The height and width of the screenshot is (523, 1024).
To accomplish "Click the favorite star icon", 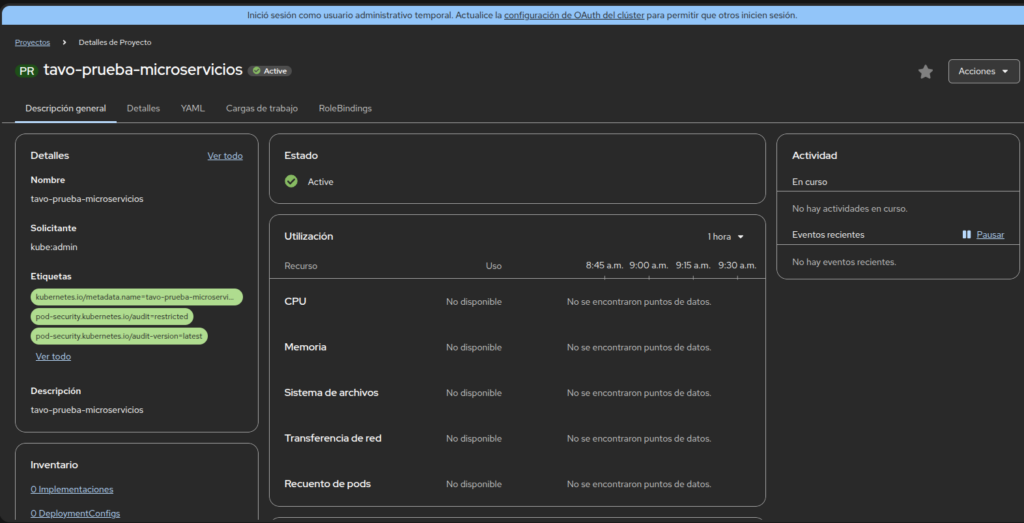I will pos(925,72).
